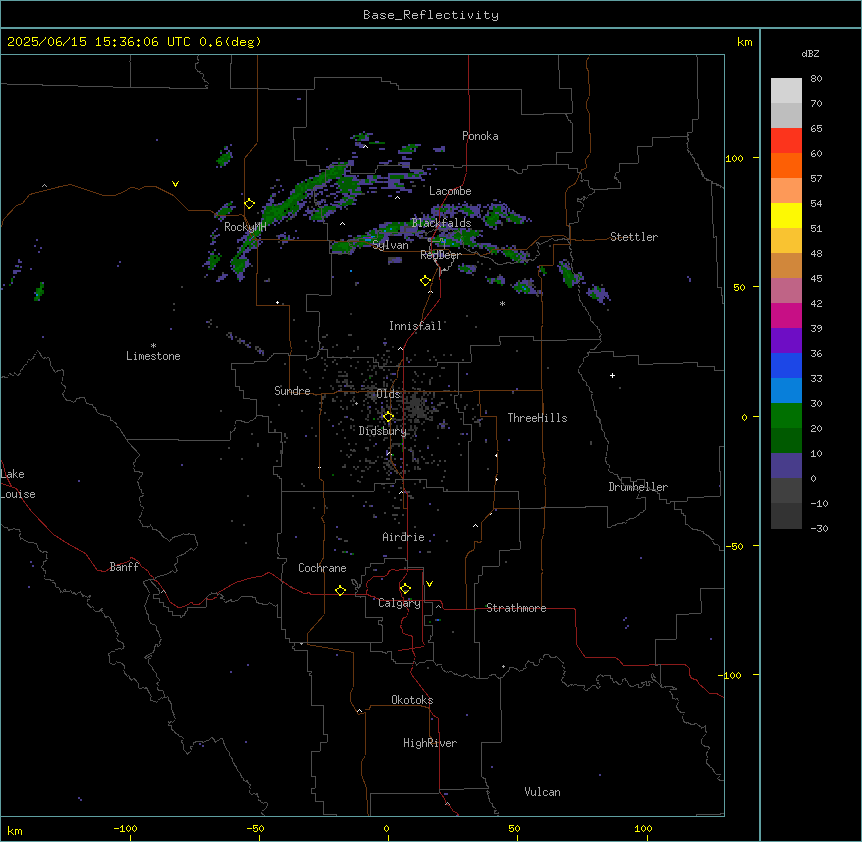Select the orange 57-60 dBZ legend swatch
Image resolution: width=862 pixels, height=842 pixels.
coord(786,165)
